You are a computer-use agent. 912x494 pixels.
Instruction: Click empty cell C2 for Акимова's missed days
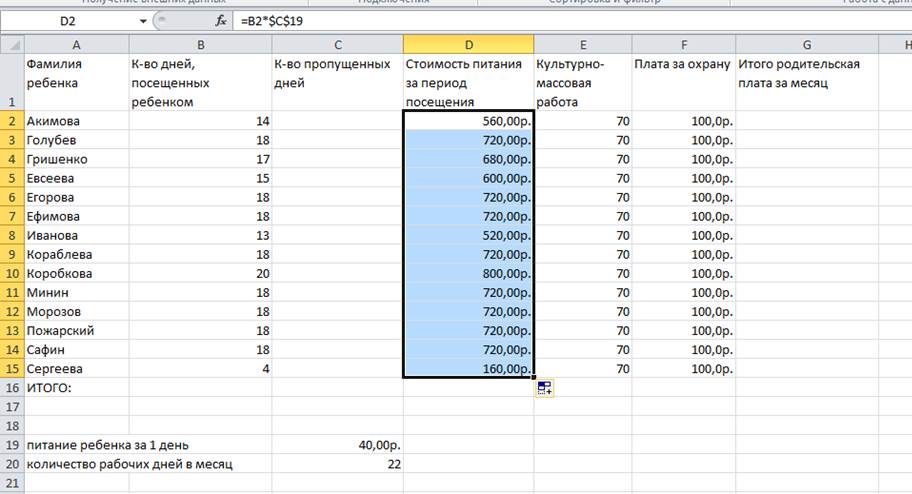click(337, 121)
